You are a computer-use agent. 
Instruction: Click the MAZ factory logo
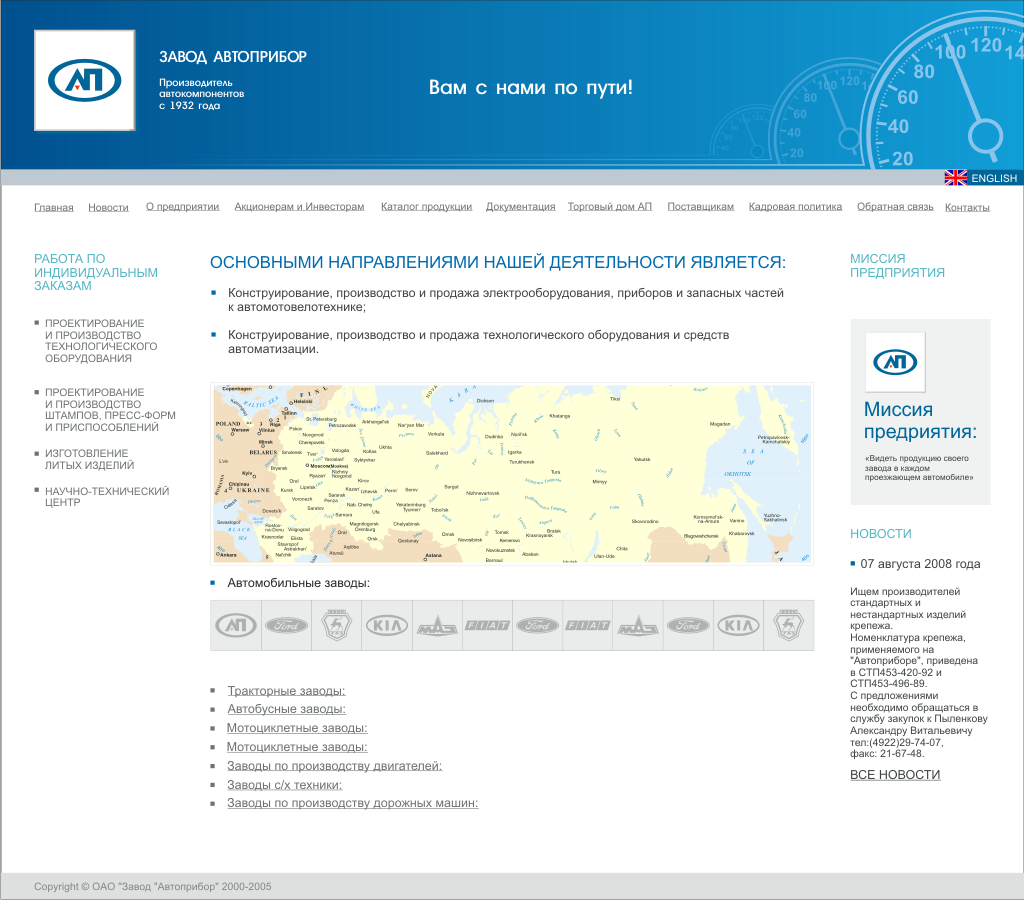coord(437,624)
